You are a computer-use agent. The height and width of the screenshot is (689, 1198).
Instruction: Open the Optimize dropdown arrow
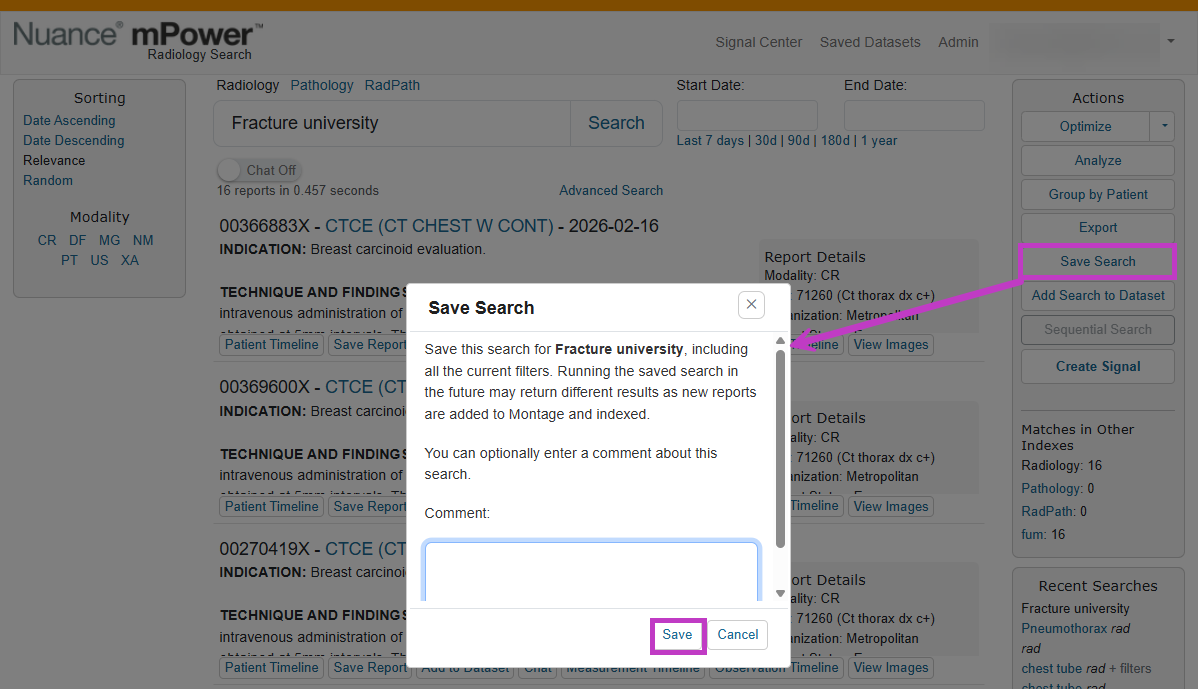1164,126
